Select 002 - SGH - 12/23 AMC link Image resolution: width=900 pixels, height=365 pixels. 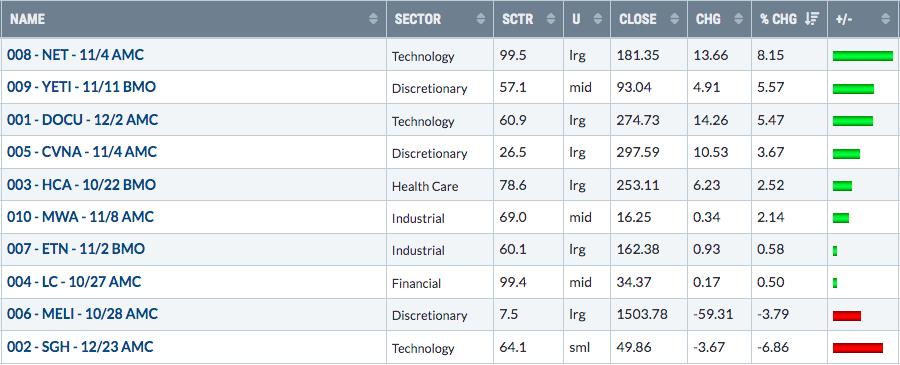(80, 347)
